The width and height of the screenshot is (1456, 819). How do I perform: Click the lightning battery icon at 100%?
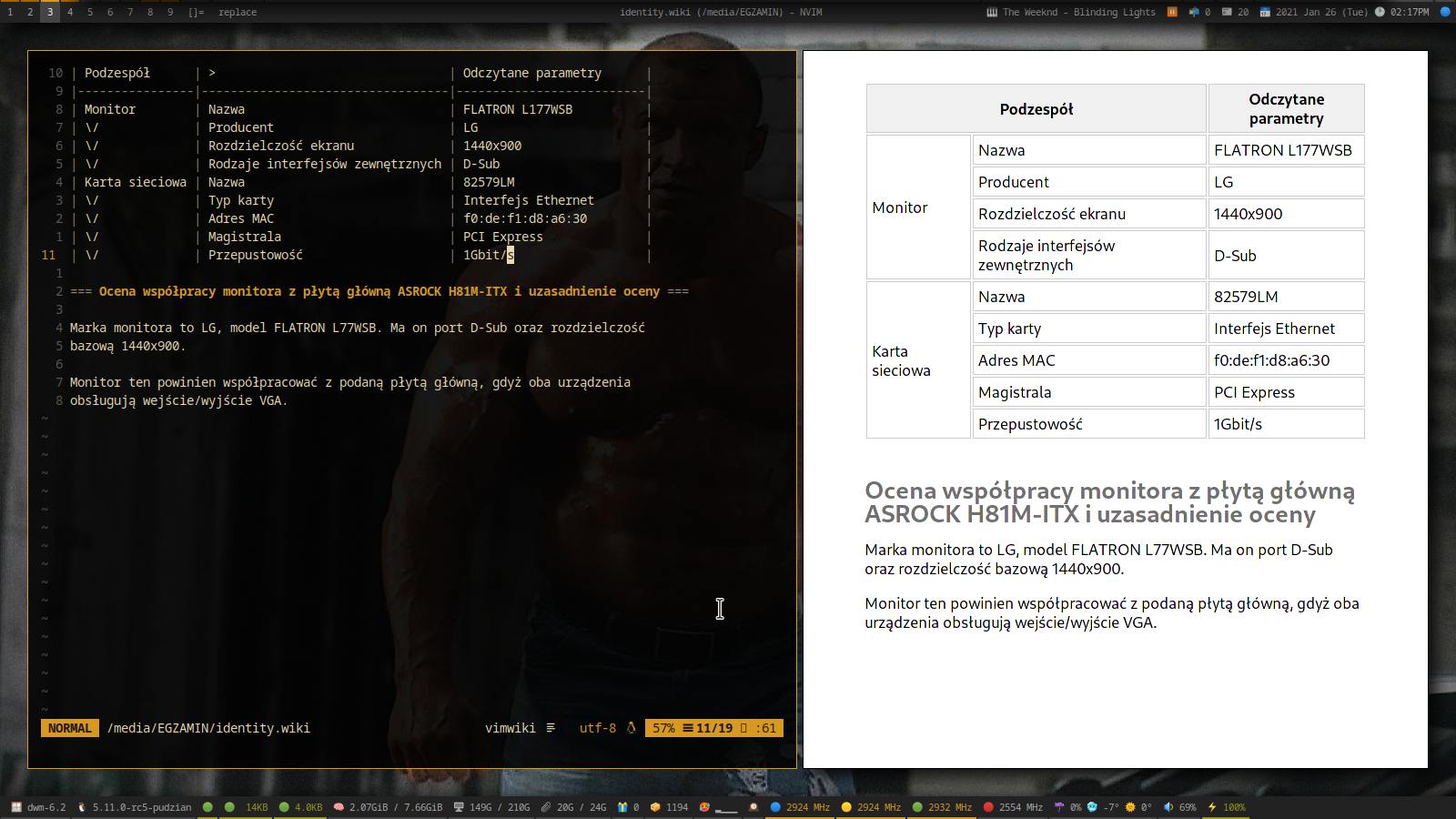click(1212, 807)
